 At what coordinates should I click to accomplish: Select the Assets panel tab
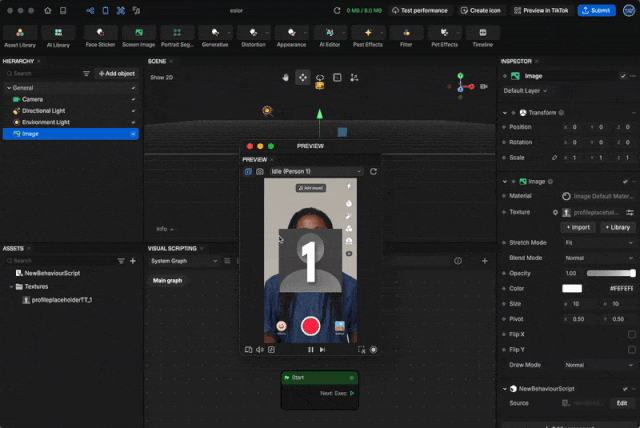point(13,248)
